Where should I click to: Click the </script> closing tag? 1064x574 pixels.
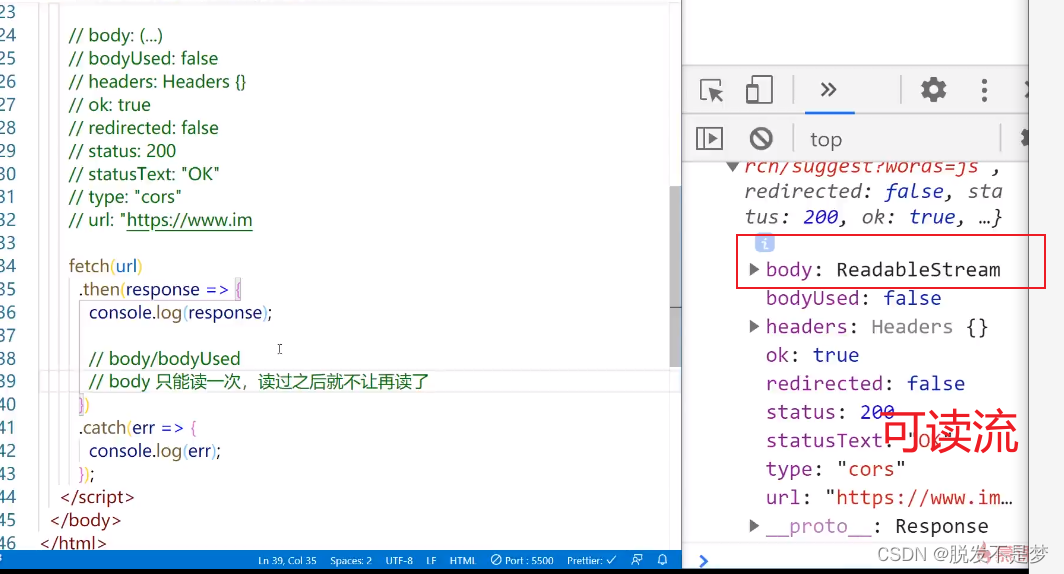coord(97,497)
